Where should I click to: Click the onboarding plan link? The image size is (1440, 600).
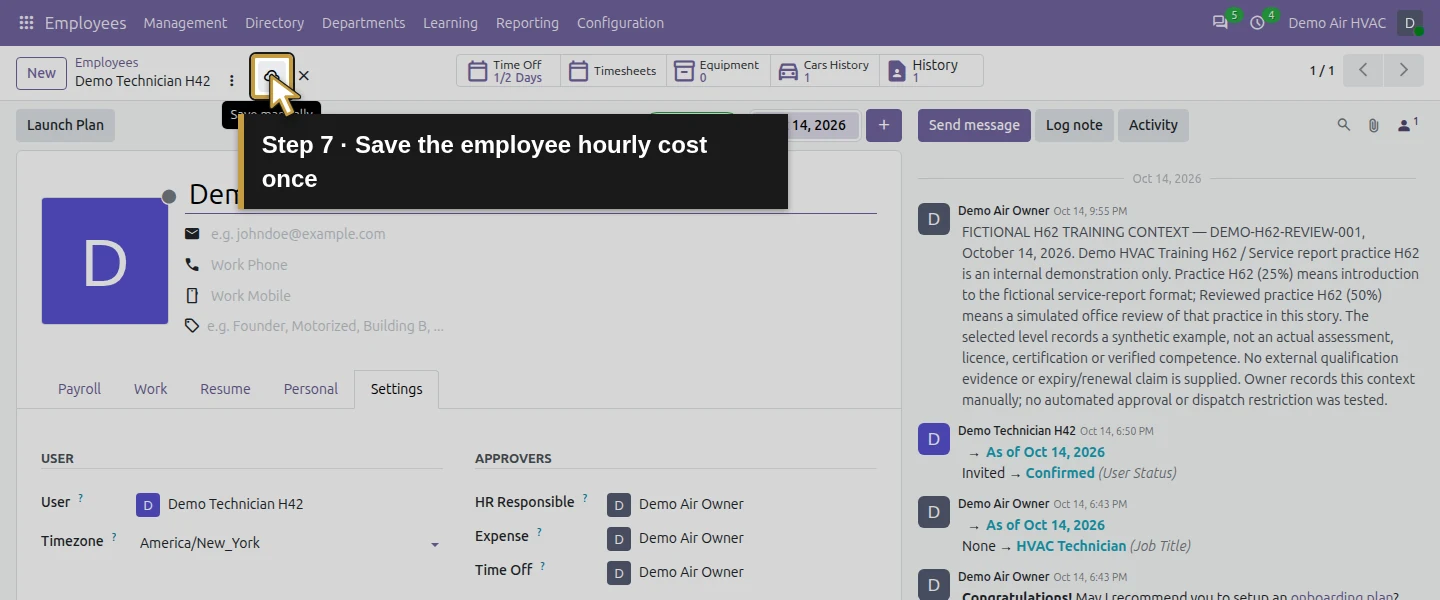pos(1342,596)
